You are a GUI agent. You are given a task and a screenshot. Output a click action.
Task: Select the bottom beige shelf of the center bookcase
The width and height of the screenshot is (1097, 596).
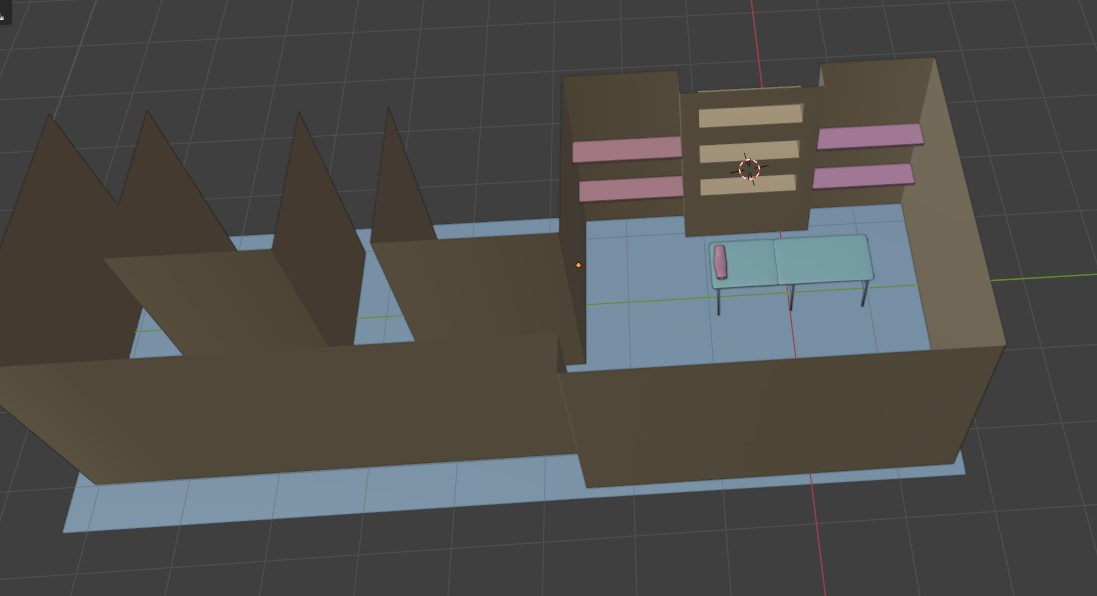pyautogui.click(x=748, y=185)
